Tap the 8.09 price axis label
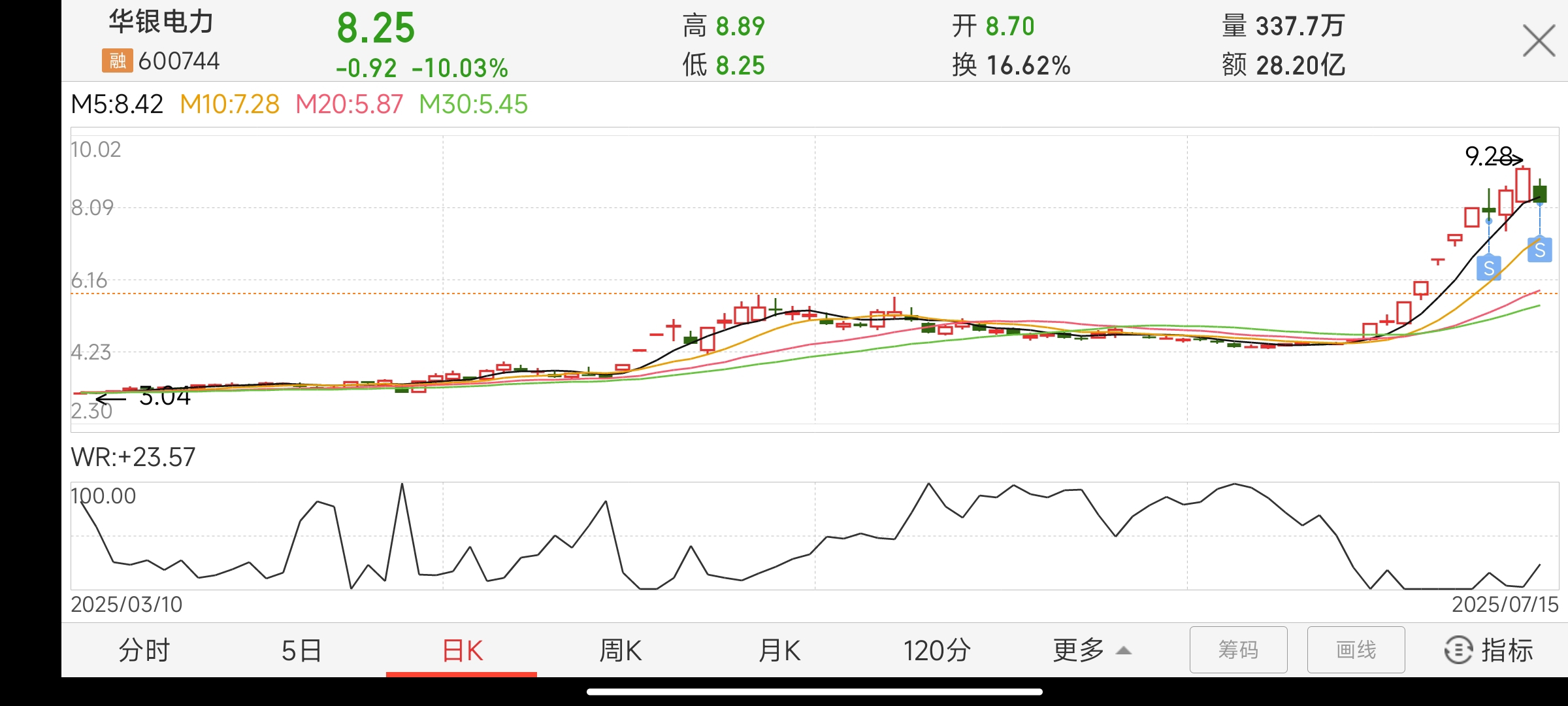Viewport: 1568px width, 706px height. 92,208
